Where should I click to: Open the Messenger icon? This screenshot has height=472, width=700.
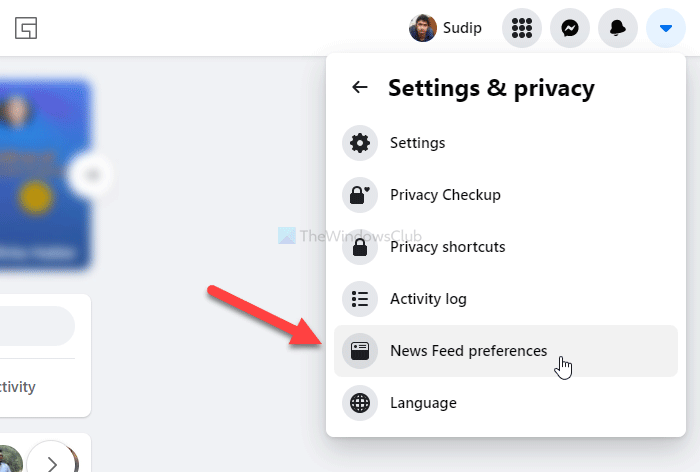coord(569,28)
